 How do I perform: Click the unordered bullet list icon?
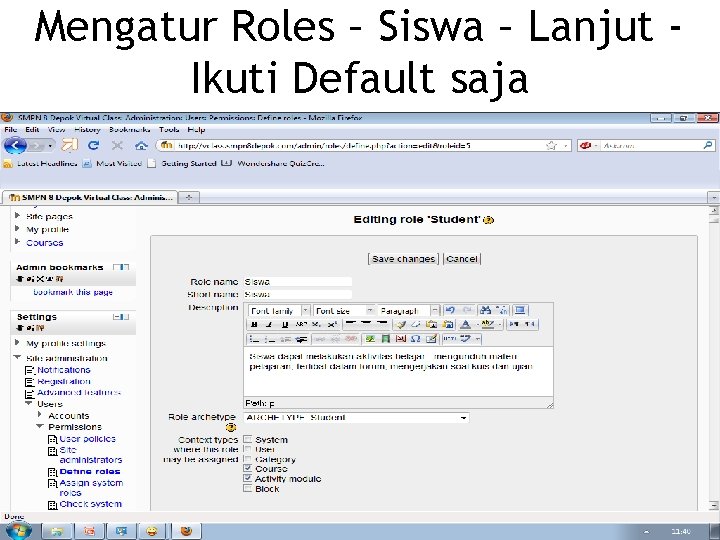[254, 339]
